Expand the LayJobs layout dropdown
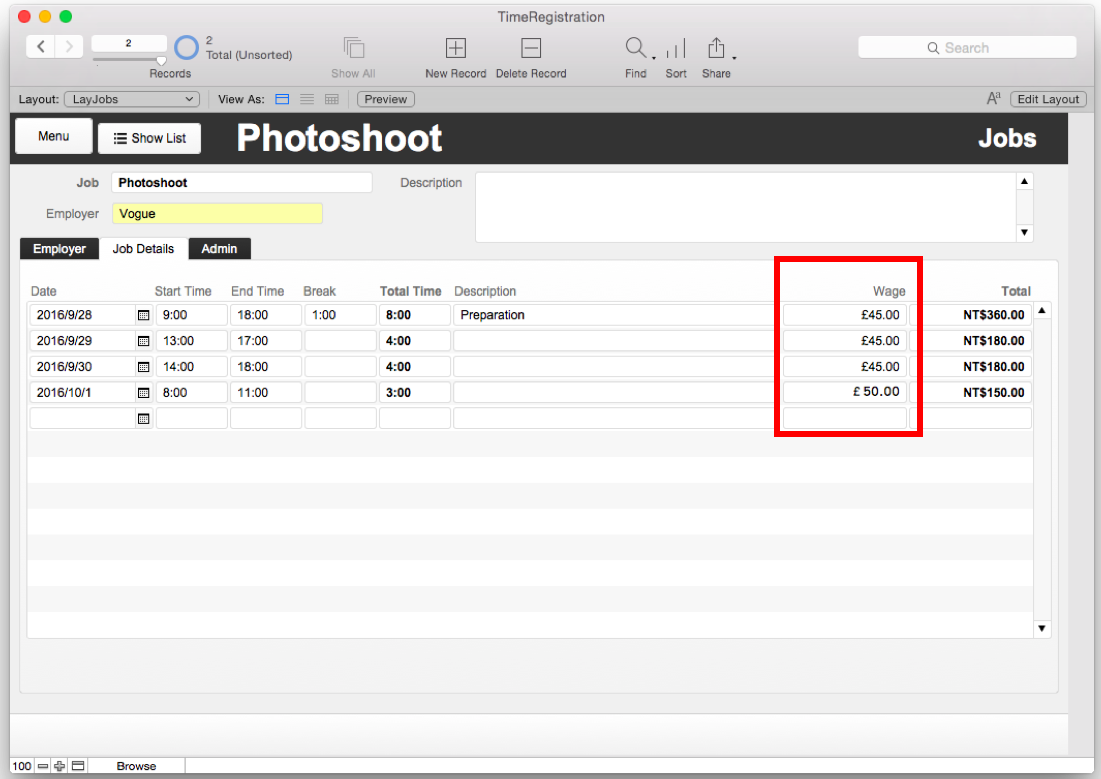 point(132,99)
